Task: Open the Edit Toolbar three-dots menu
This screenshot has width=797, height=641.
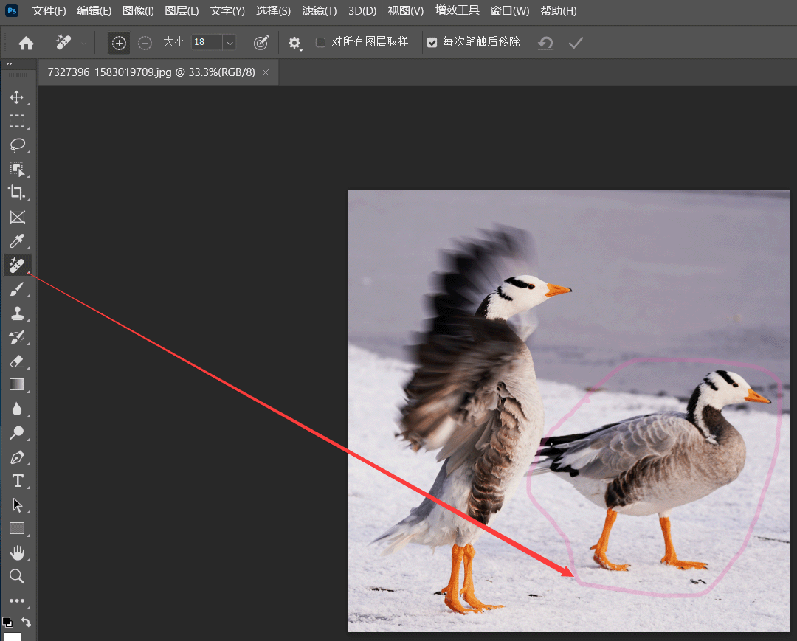Action: 17,600
